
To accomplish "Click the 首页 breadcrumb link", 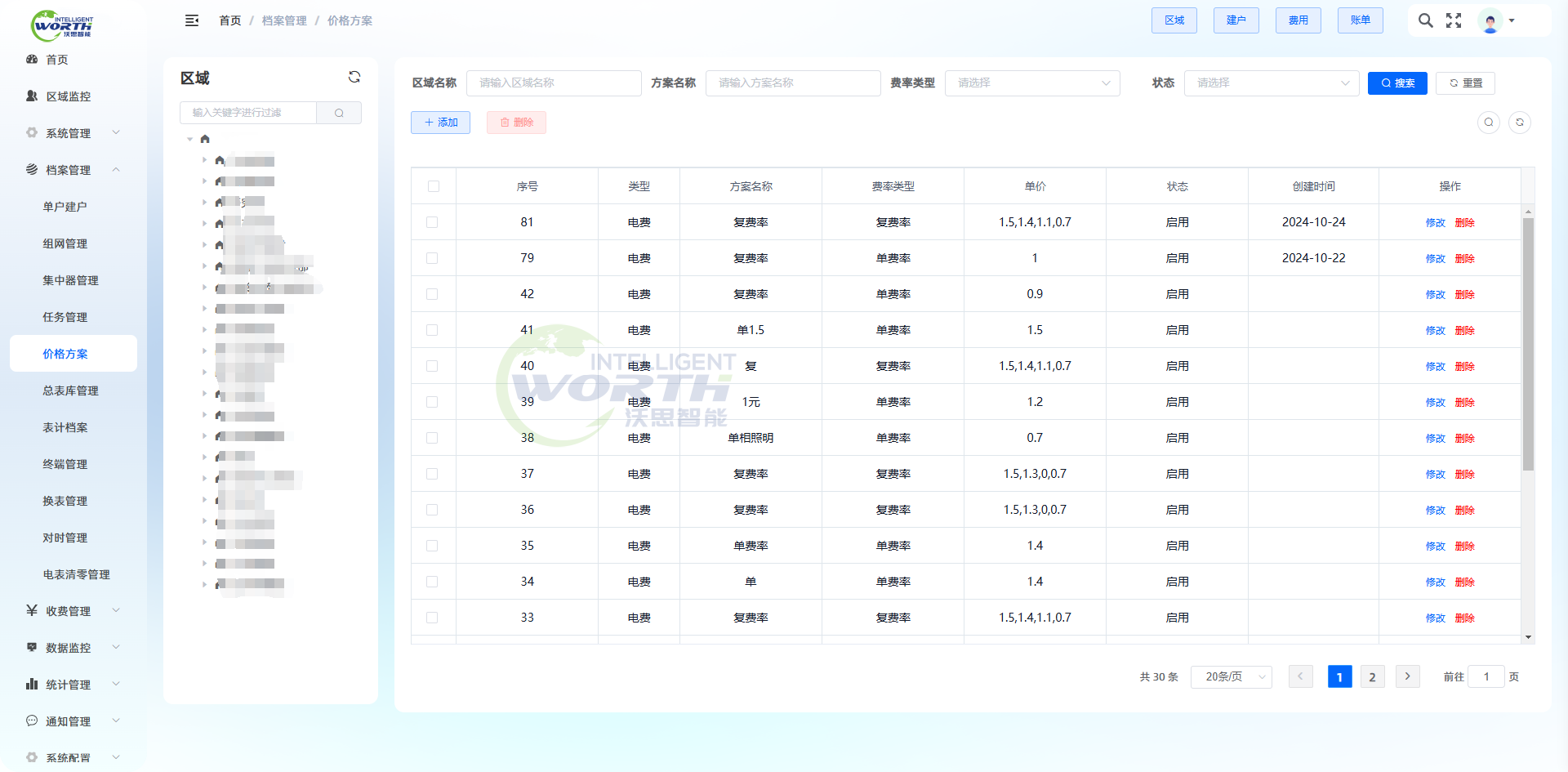I will [230, 20].
